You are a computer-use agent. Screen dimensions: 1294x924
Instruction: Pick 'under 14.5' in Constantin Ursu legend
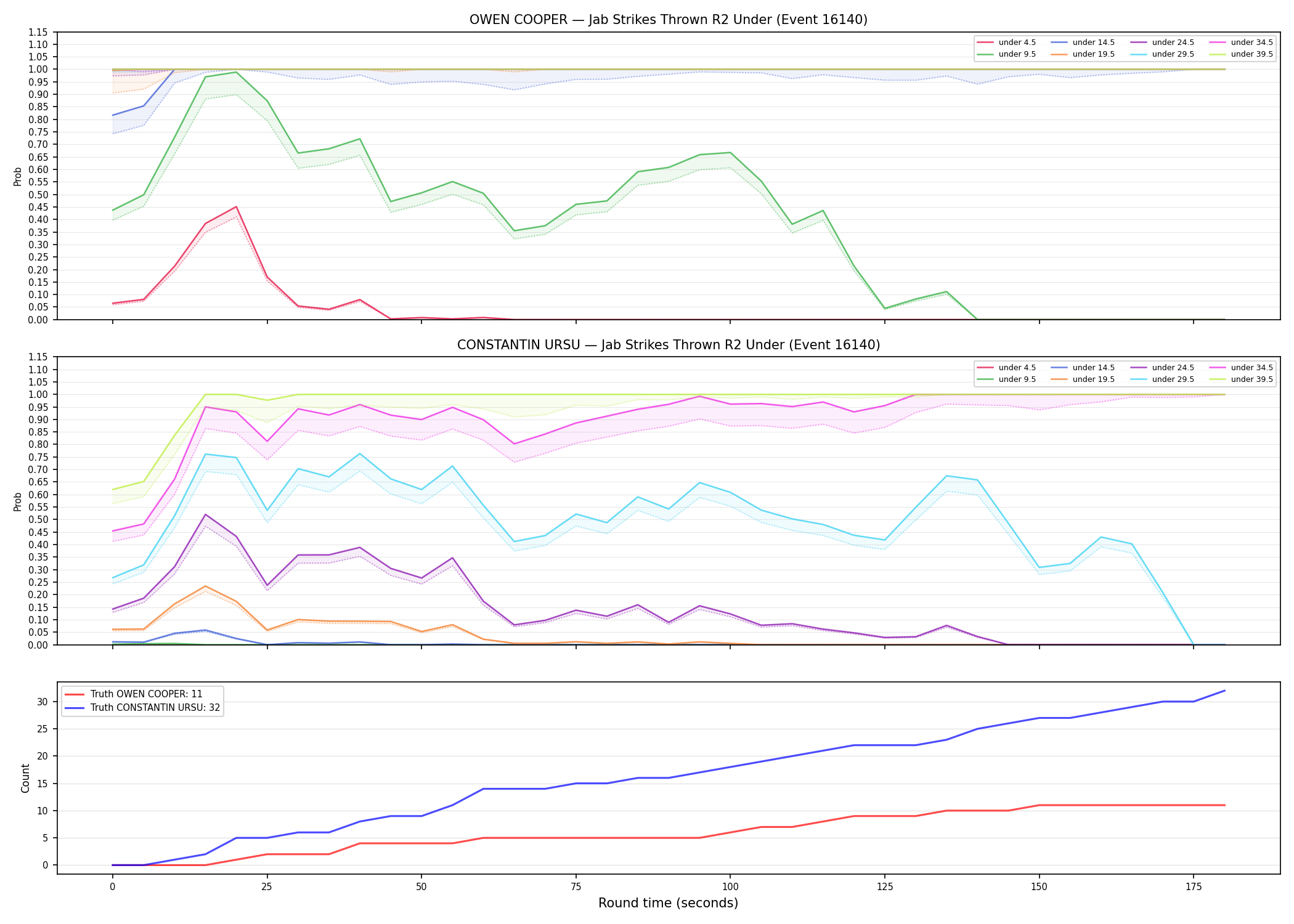(x=1083, y=368)
